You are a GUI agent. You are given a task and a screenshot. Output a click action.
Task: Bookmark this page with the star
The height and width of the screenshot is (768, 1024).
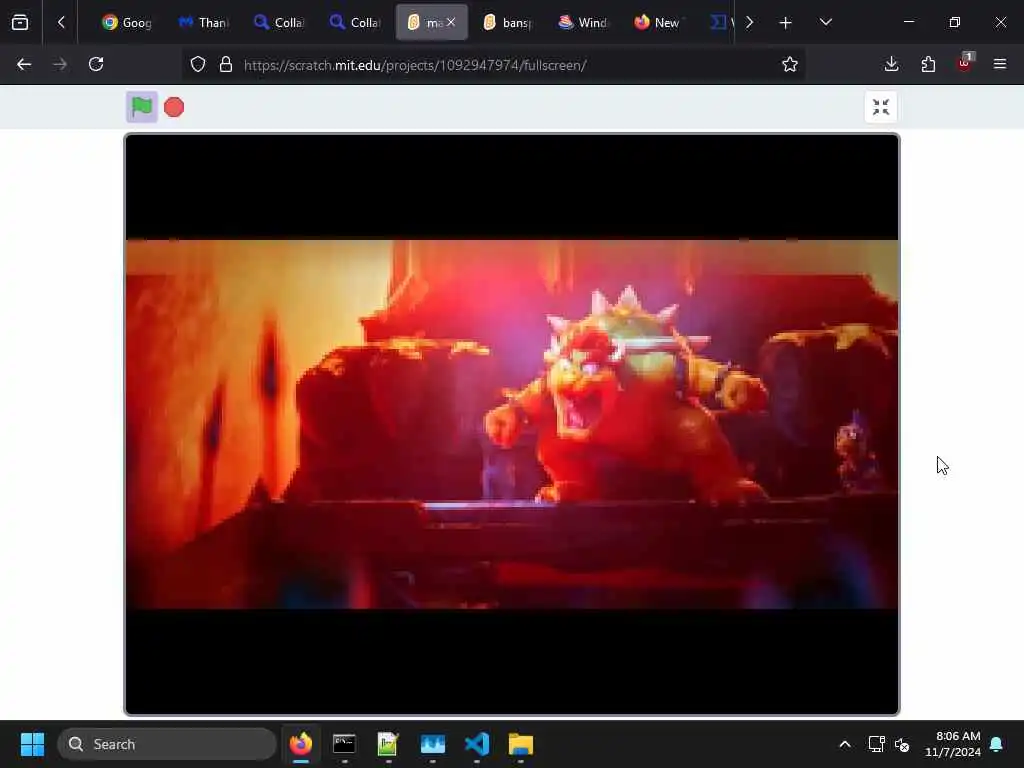pyautogui.click(x=790, y=64)
